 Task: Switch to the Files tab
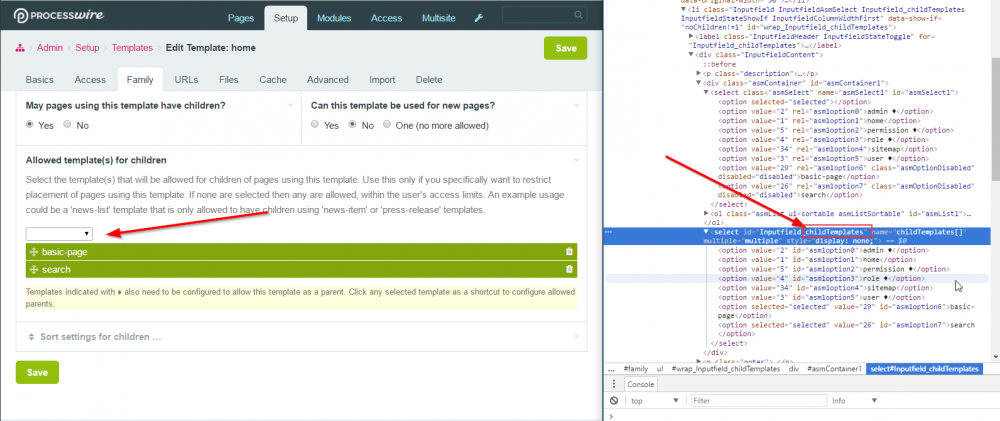228,80
